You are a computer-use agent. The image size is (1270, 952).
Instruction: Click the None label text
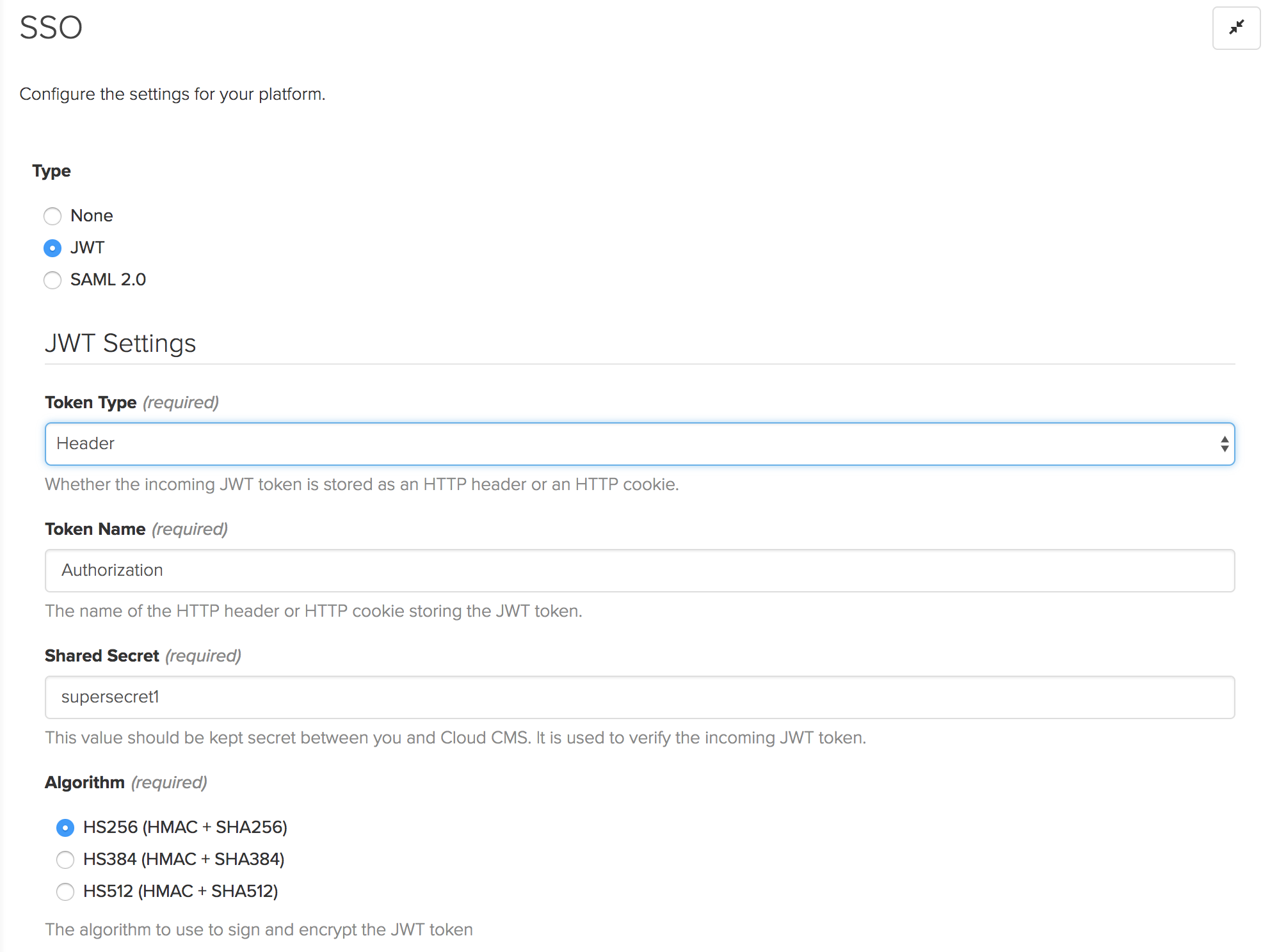pos(92,216)
